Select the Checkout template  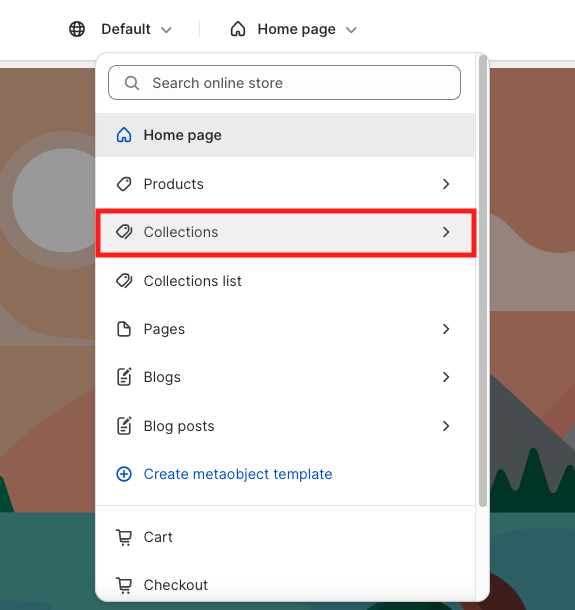click(285, 585)
